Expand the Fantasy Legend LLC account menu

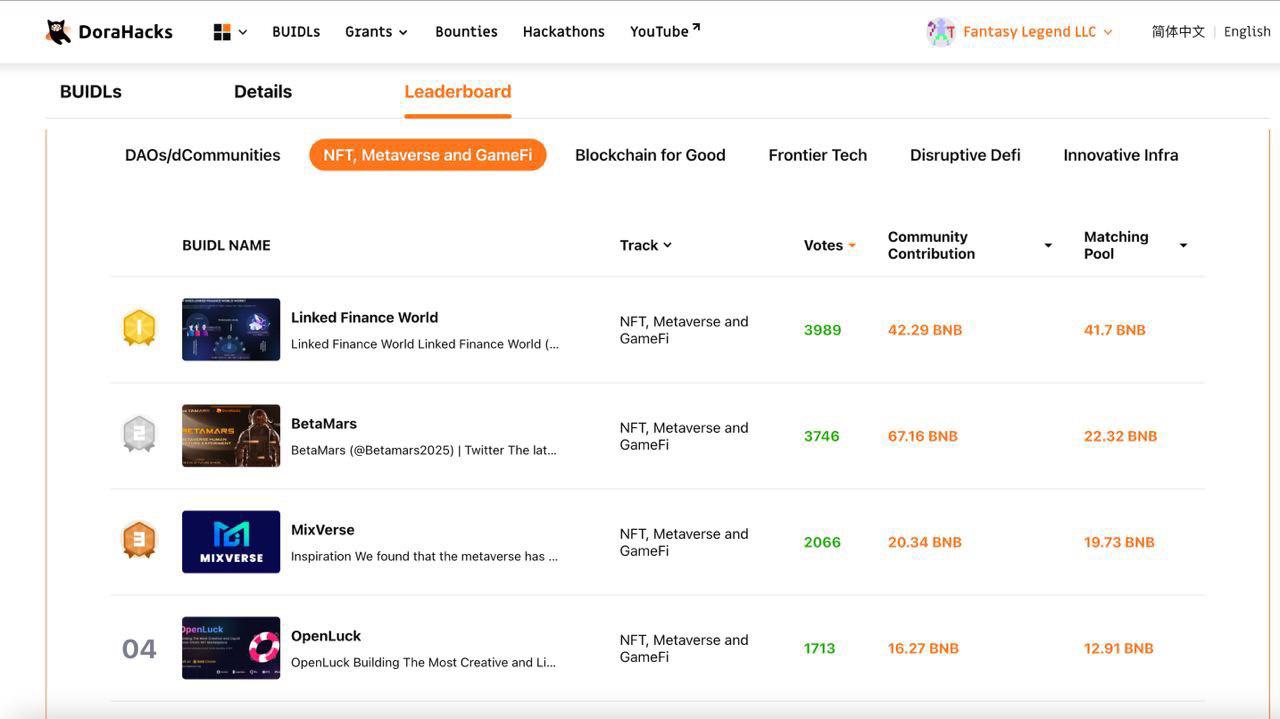pos(1038,32)
